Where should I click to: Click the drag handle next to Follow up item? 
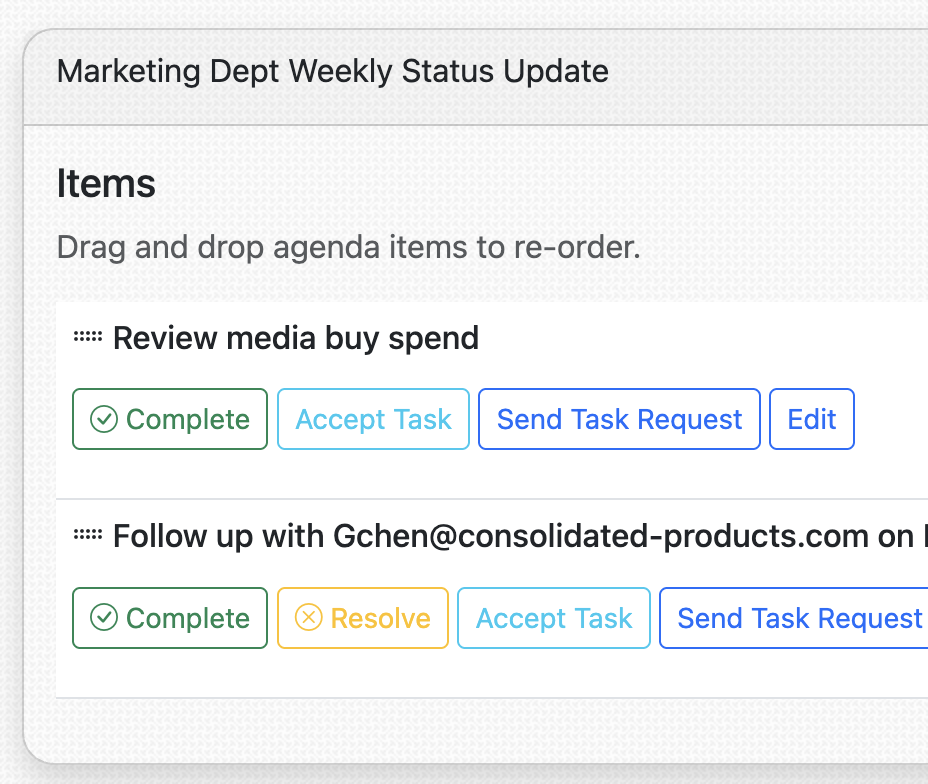[88, 536]
